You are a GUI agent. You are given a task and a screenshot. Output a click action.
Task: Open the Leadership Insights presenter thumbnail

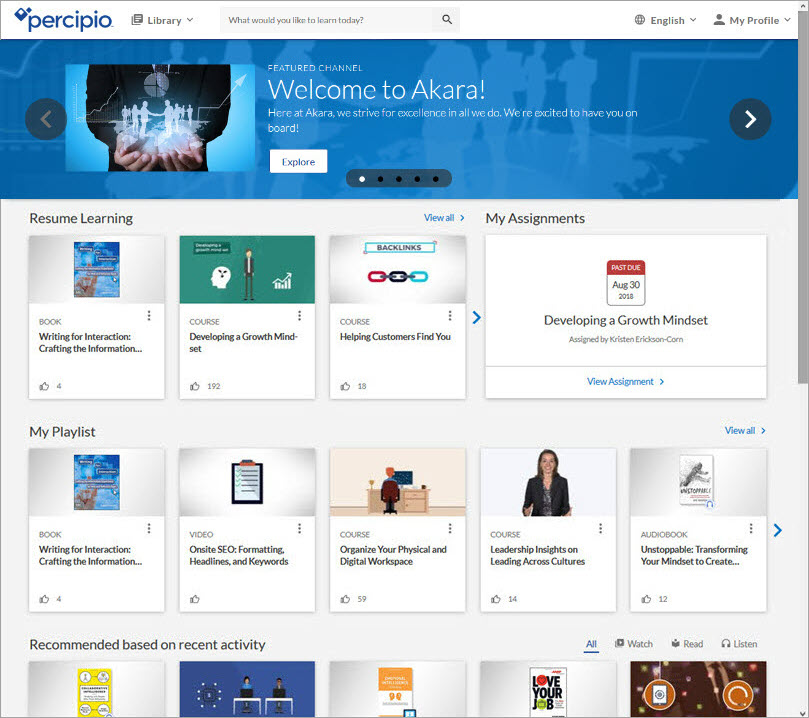click(x=548, y=482)
